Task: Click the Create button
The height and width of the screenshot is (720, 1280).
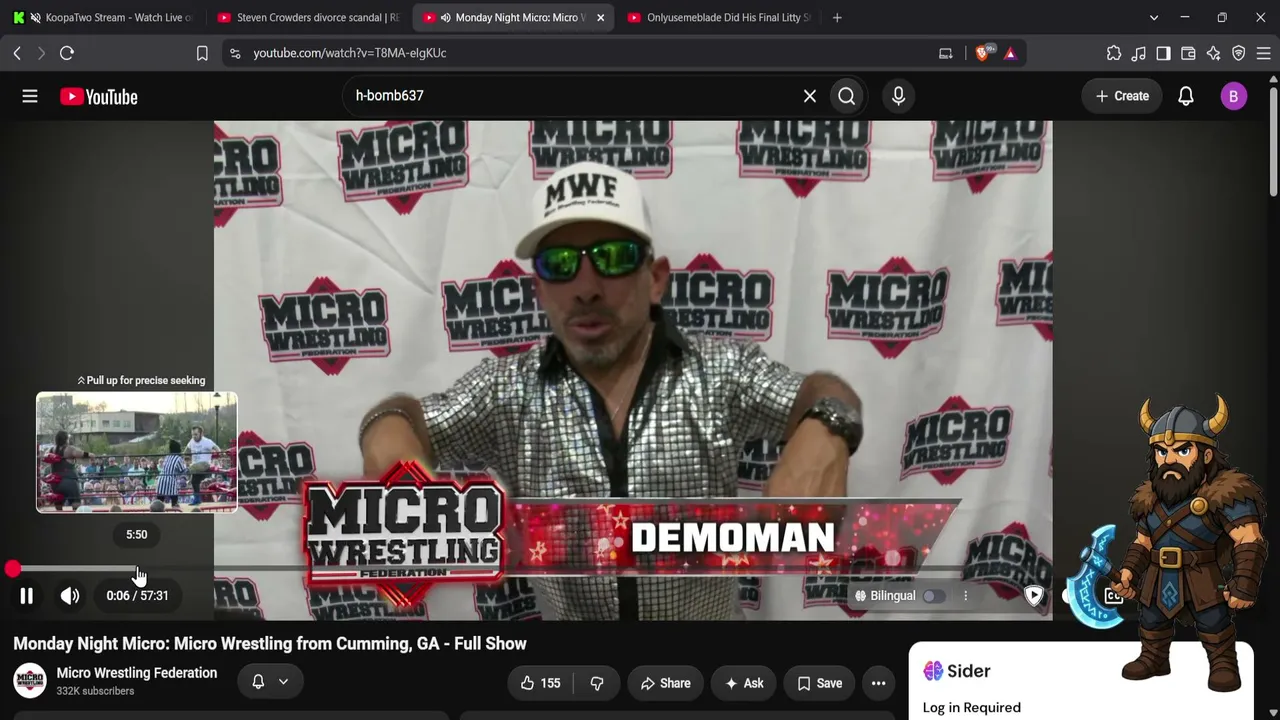Action: [1122, 96]
